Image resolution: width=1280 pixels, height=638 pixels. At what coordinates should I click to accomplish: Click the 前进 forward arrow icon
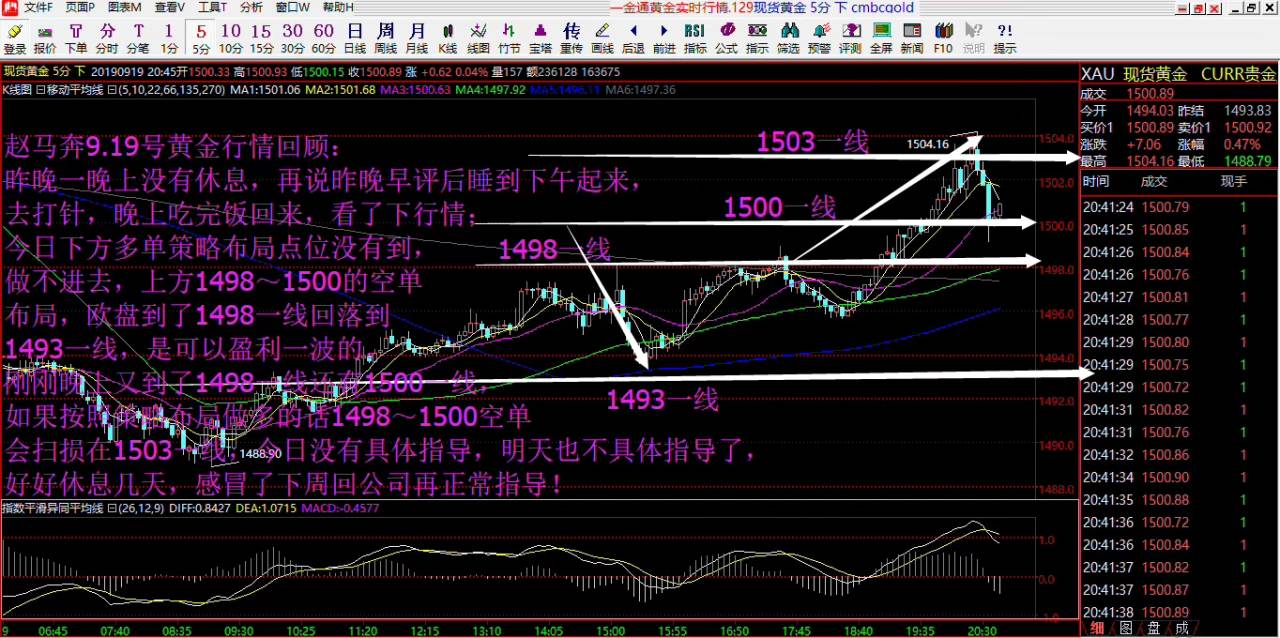pyautogui.click(x=664, y=38)
